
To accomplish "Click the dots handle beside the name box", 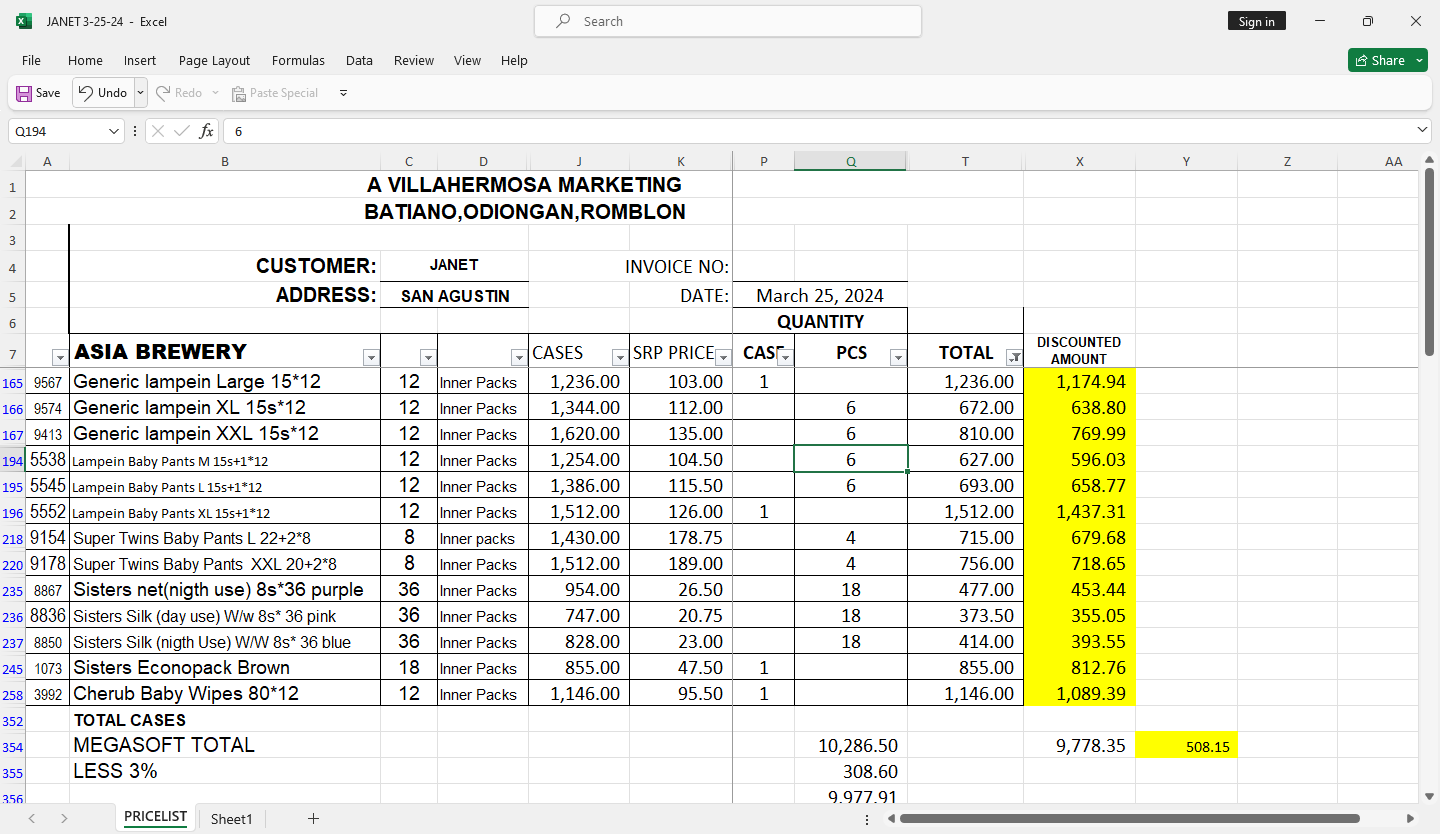I will pos(135,131).
